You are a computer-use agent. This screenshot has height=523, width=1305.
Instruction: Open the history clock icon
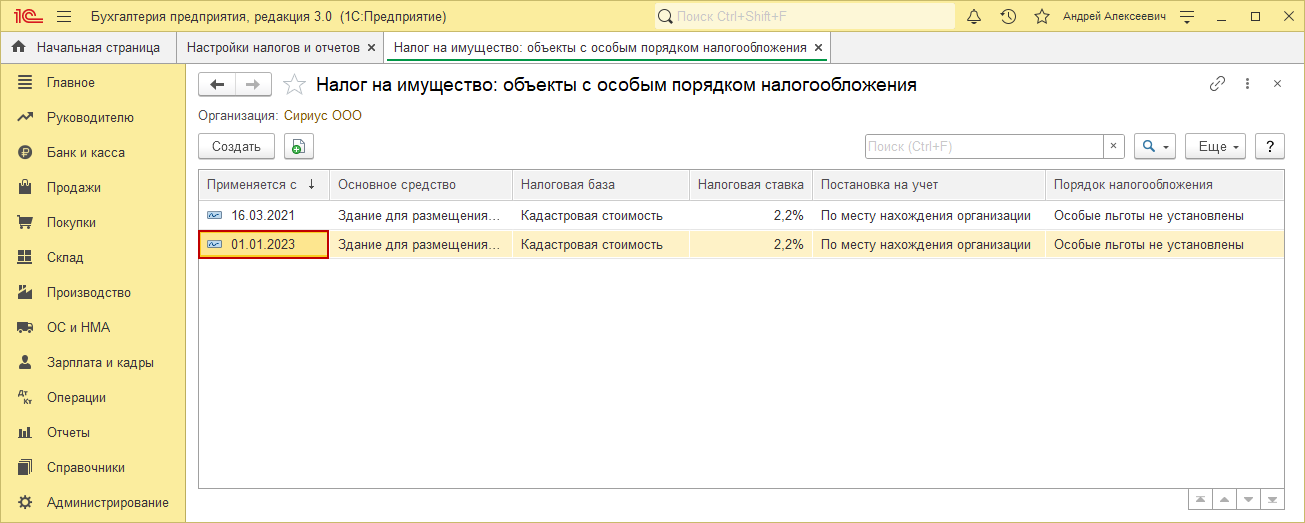coord(1008,16)
